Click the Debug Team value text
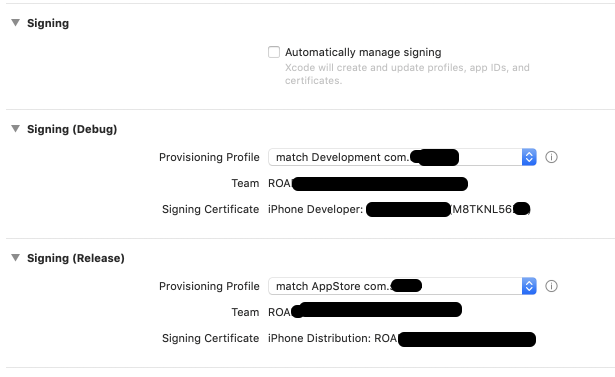 pos(368,184)
